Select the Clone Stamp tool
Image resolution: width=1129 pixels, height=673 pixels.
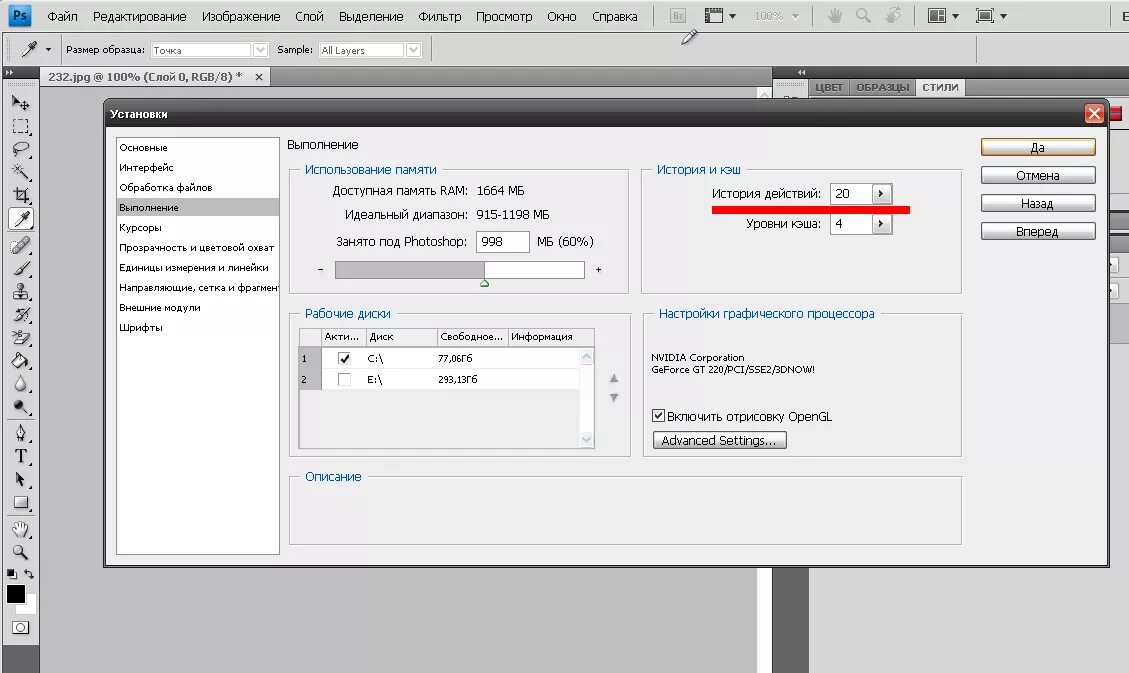coord(20,292)
